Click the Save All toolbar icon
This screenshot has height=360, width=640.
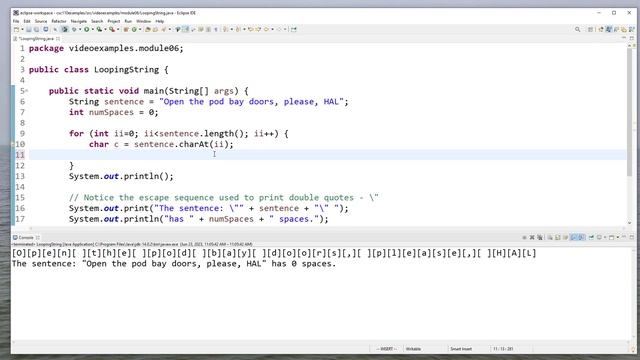[36, 29]
